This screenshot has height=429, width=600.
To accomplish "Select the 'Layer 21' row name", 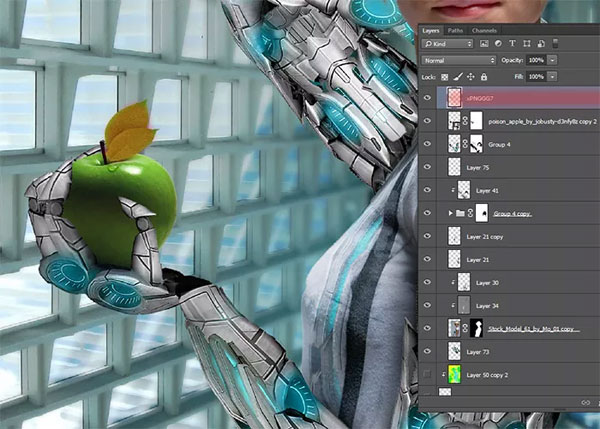I will 478,260.
